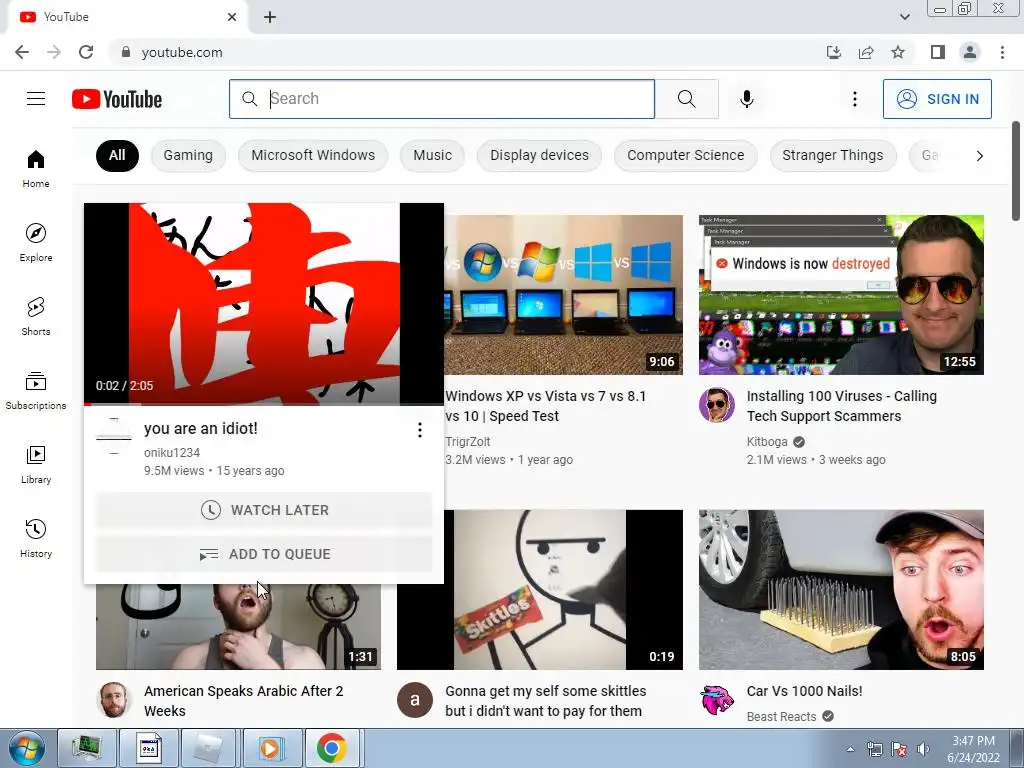The image size is (1024, 768).
Task: Click the SIGN IN button
Action: click(x=937, y=99)
